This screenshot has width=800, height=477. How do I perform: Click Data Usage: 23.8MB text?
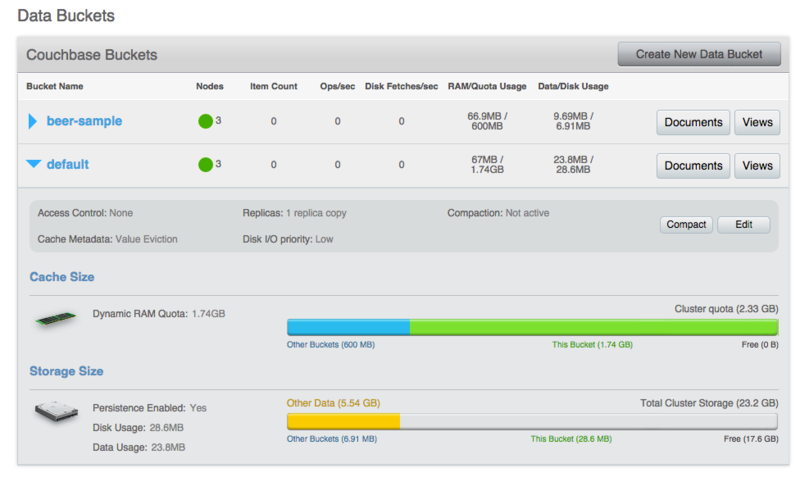(139, 447)
